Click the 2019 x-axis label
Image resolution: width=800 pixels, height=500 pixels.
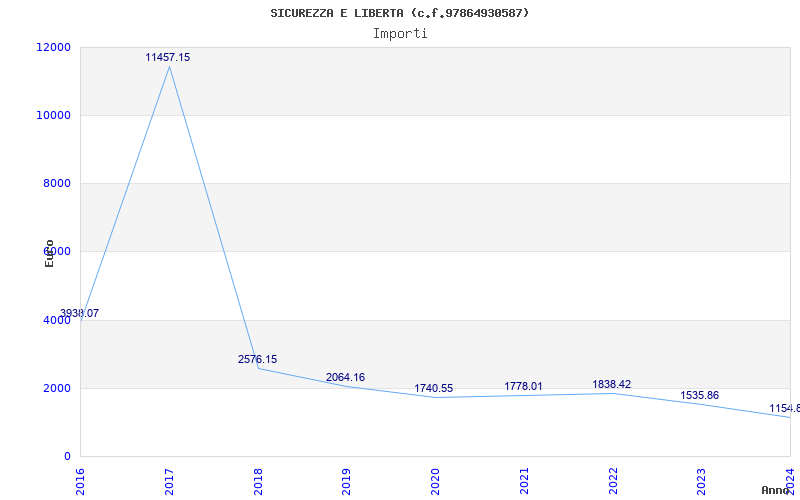346,481
